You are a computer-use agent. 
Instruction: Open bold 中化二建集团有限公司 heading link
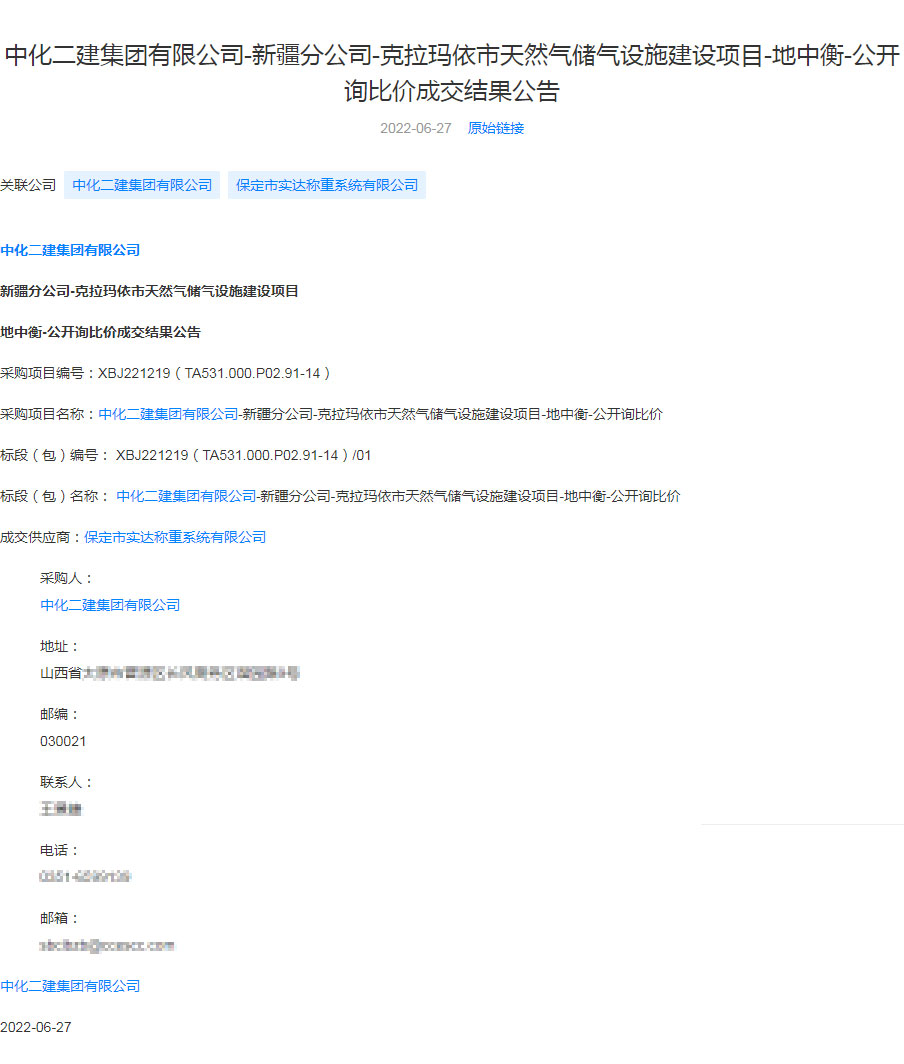pos(70,250)
